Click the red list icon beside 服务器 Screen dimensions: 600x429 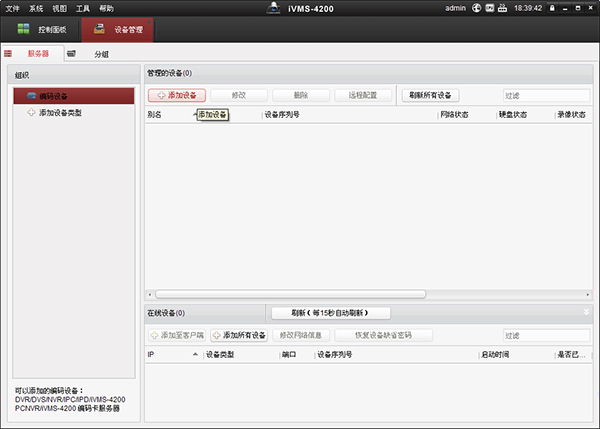pos(8,53)
